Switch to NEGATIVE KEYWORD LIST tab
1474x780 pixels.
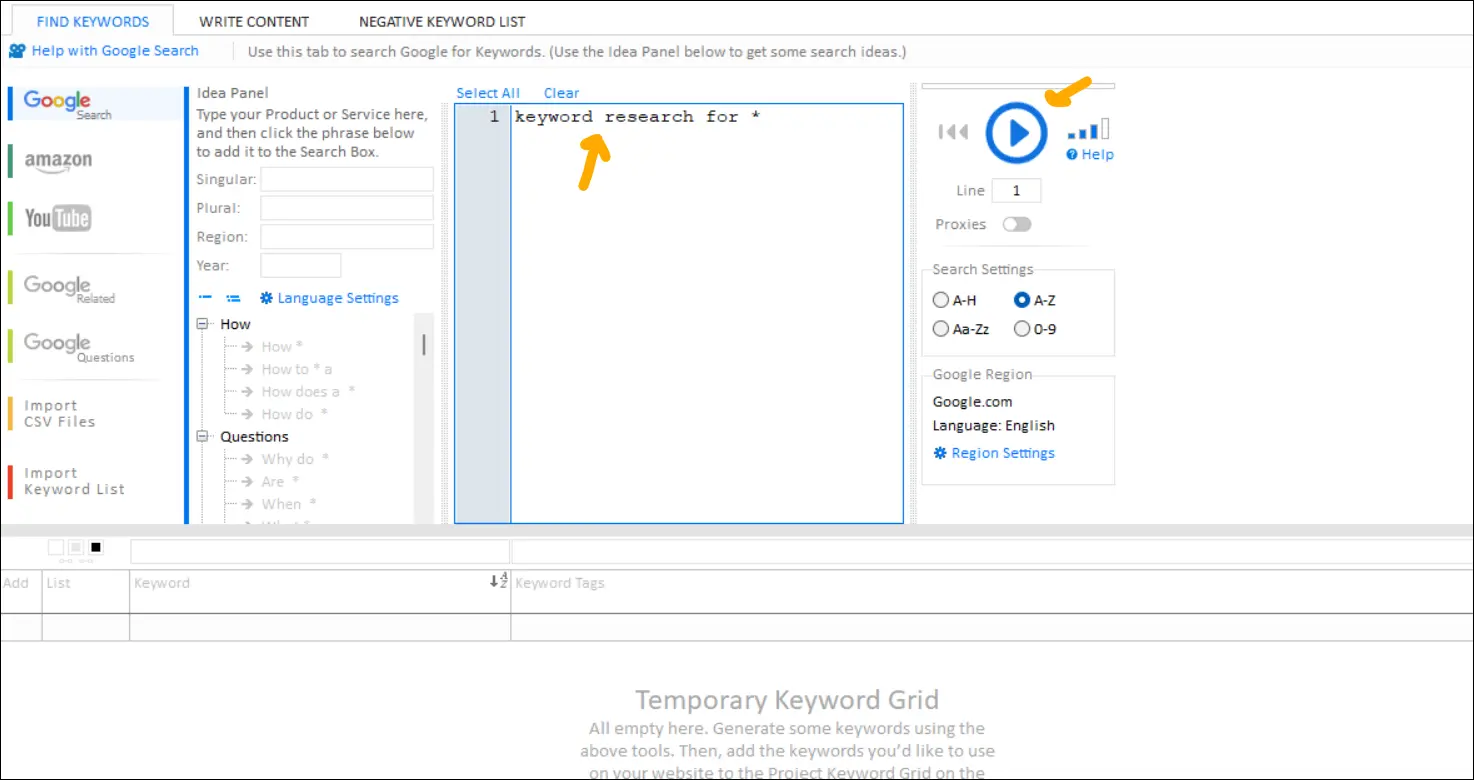(442, 21)
